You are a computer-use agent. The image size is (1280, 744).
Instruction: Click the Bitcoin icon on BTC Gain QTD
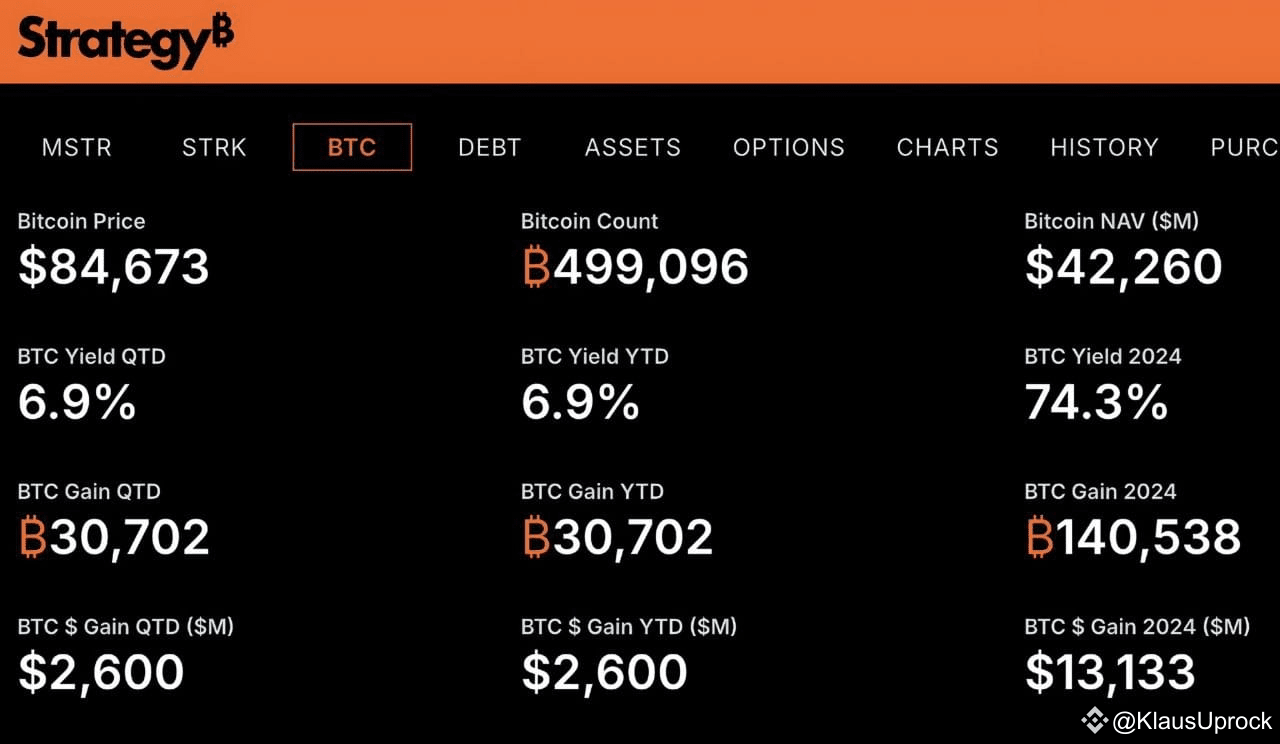[x=33, y=538]
